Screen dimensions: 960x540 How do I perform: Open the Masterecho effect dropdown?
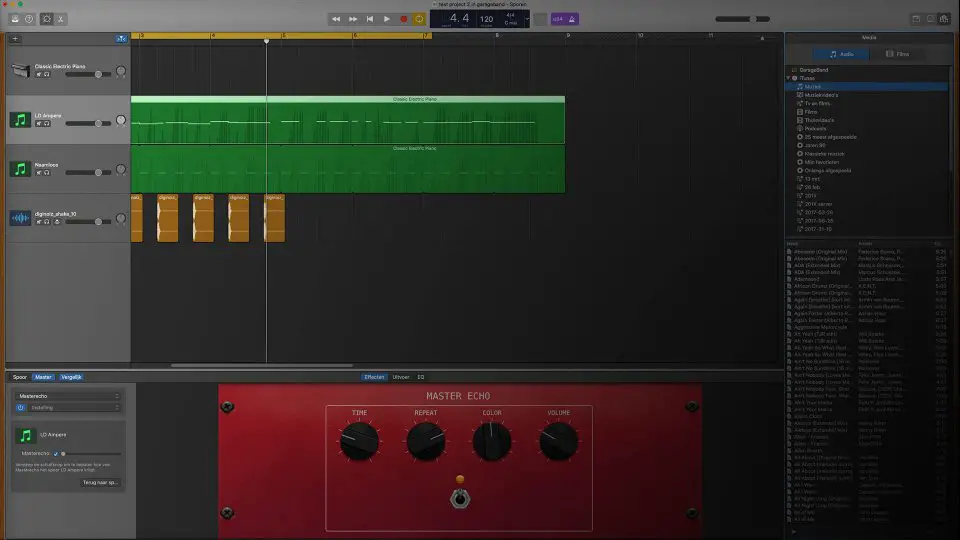click(x=69, y=396)
